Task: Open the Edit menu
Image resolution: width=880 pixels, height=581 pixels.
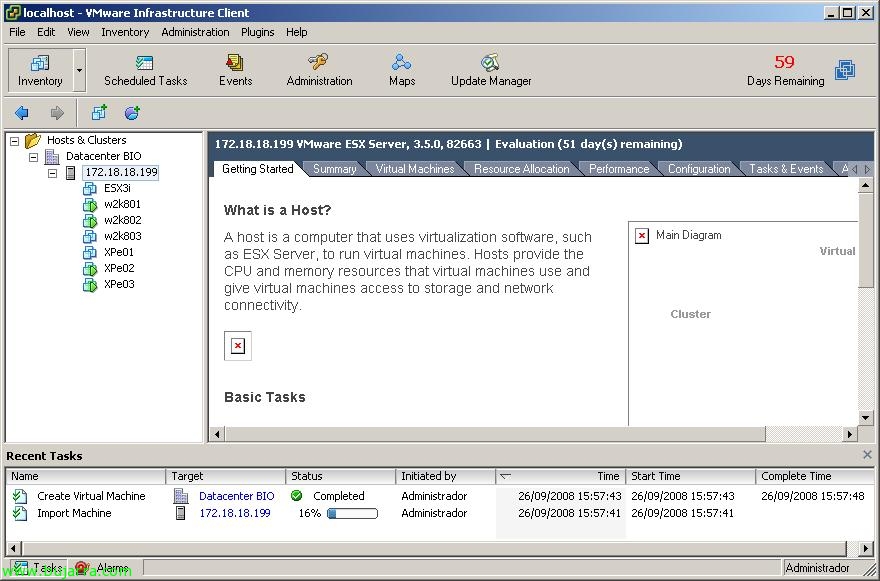Action: coord(46,32)
